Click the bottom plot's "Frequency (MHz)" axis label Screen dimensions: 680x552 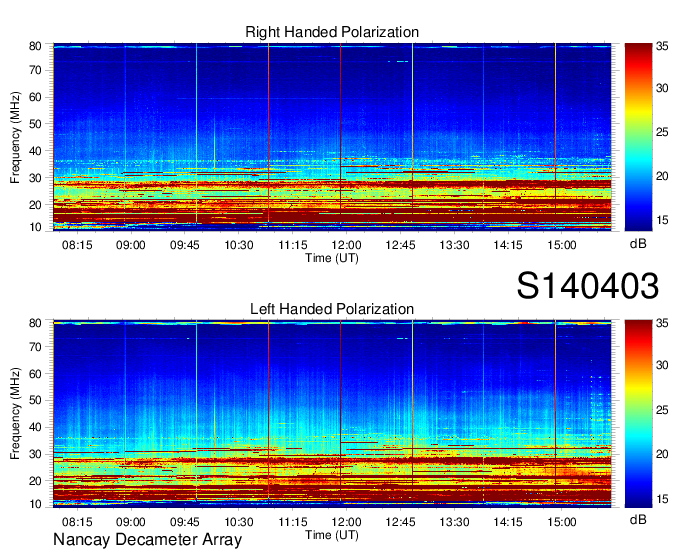click(16, 414)
